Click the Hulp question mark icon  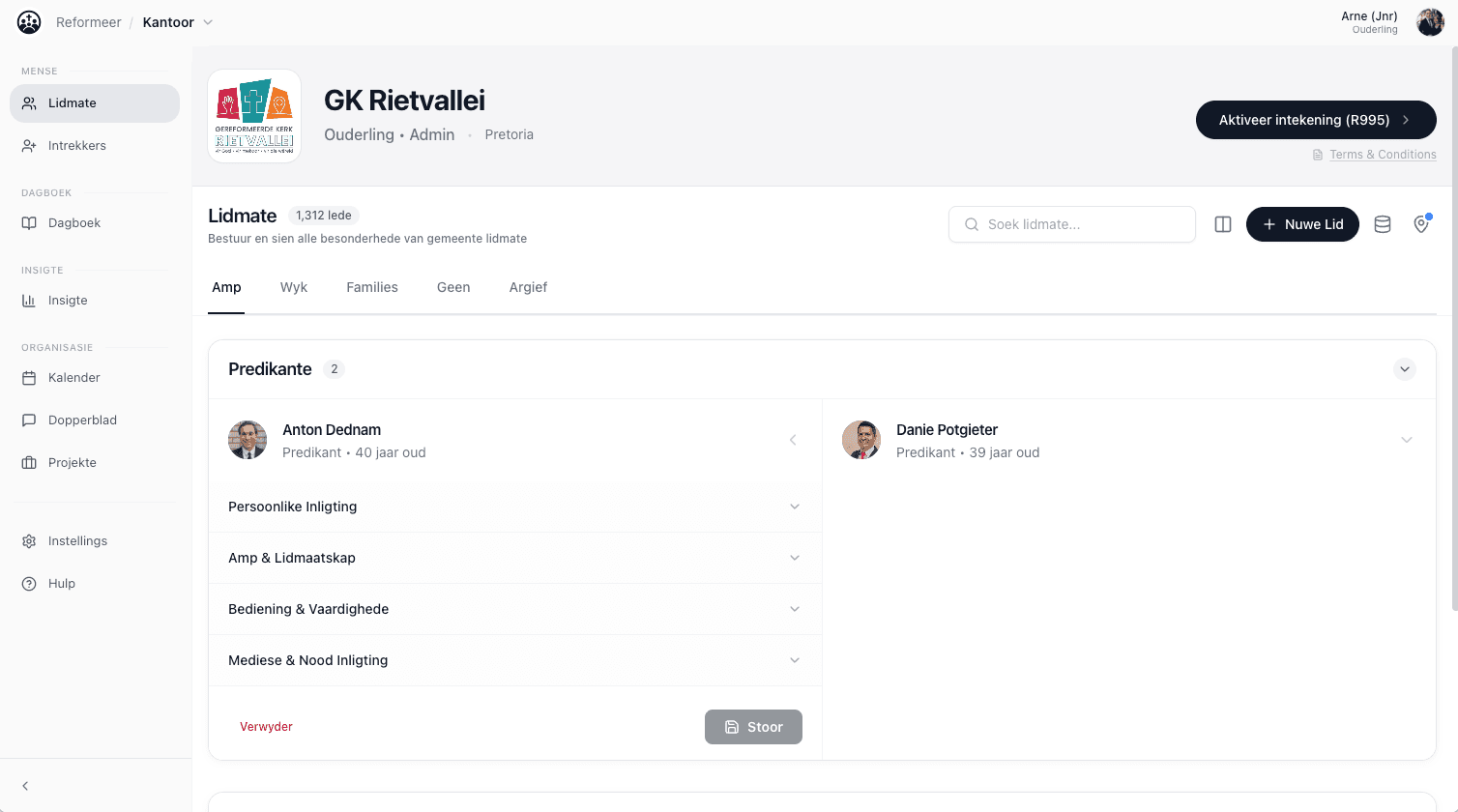click(29, 583)
